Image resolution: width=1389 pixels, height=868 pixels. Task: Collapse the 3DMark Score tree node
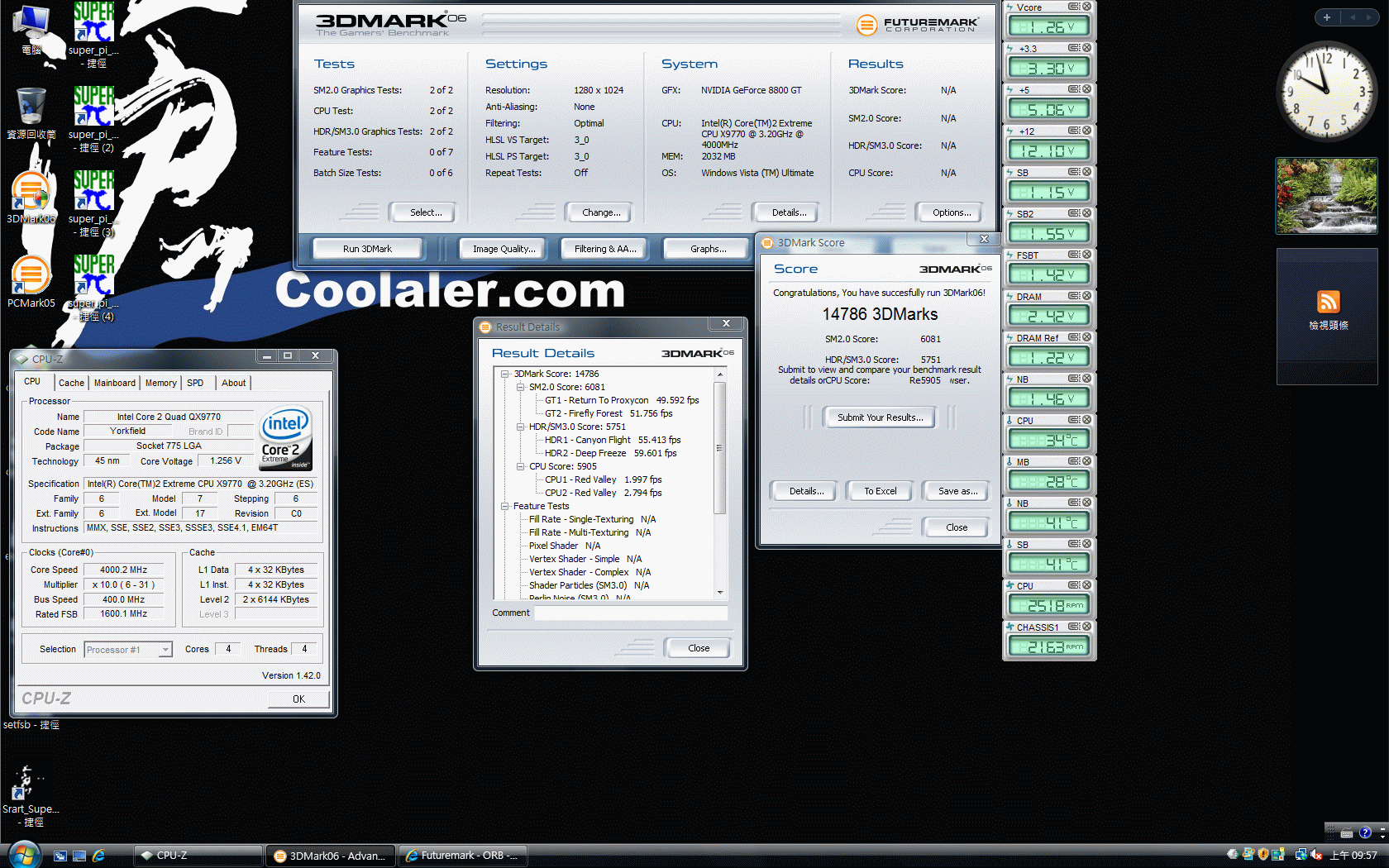[504, 374]
